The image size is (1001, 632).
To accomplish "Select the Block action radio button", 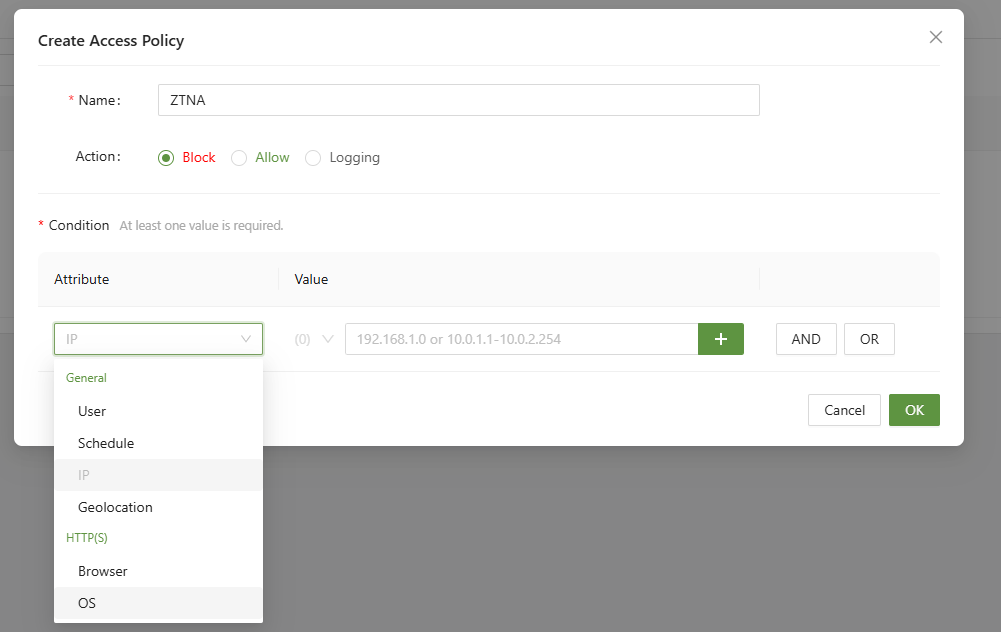I will point(166,158).
